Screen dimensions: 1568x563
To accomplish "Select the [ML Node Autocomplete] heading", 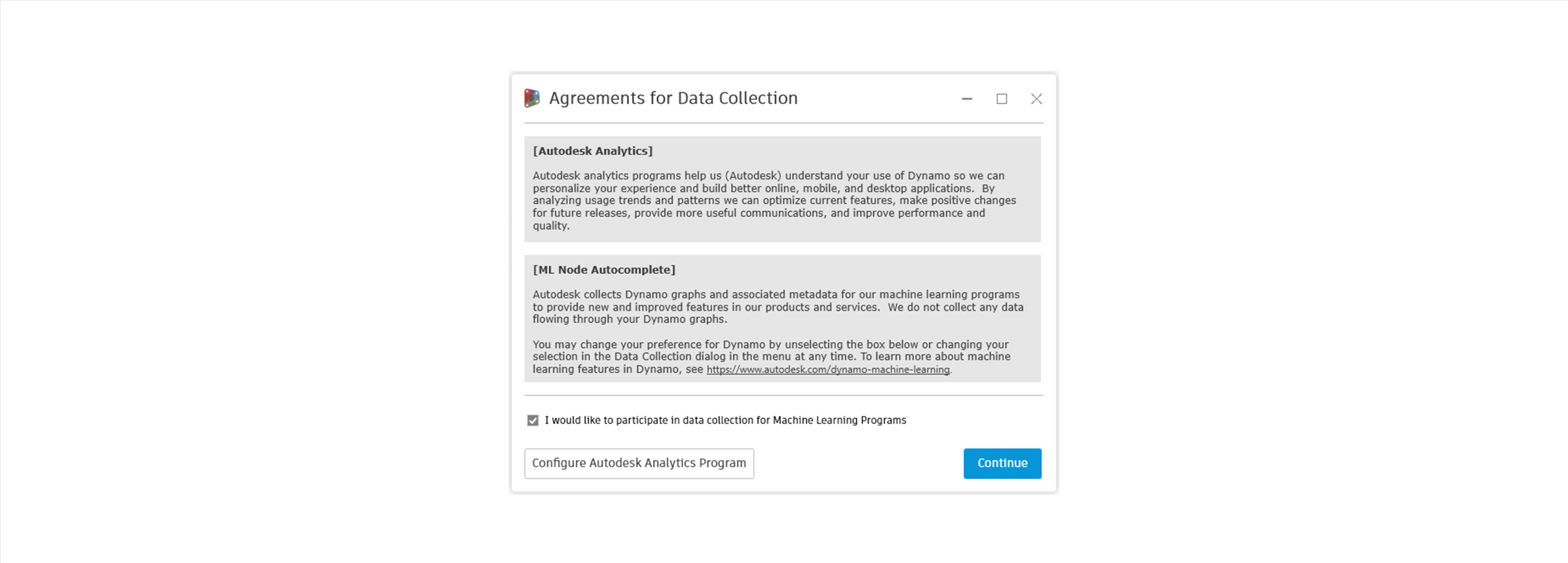I will pos(604,270).
